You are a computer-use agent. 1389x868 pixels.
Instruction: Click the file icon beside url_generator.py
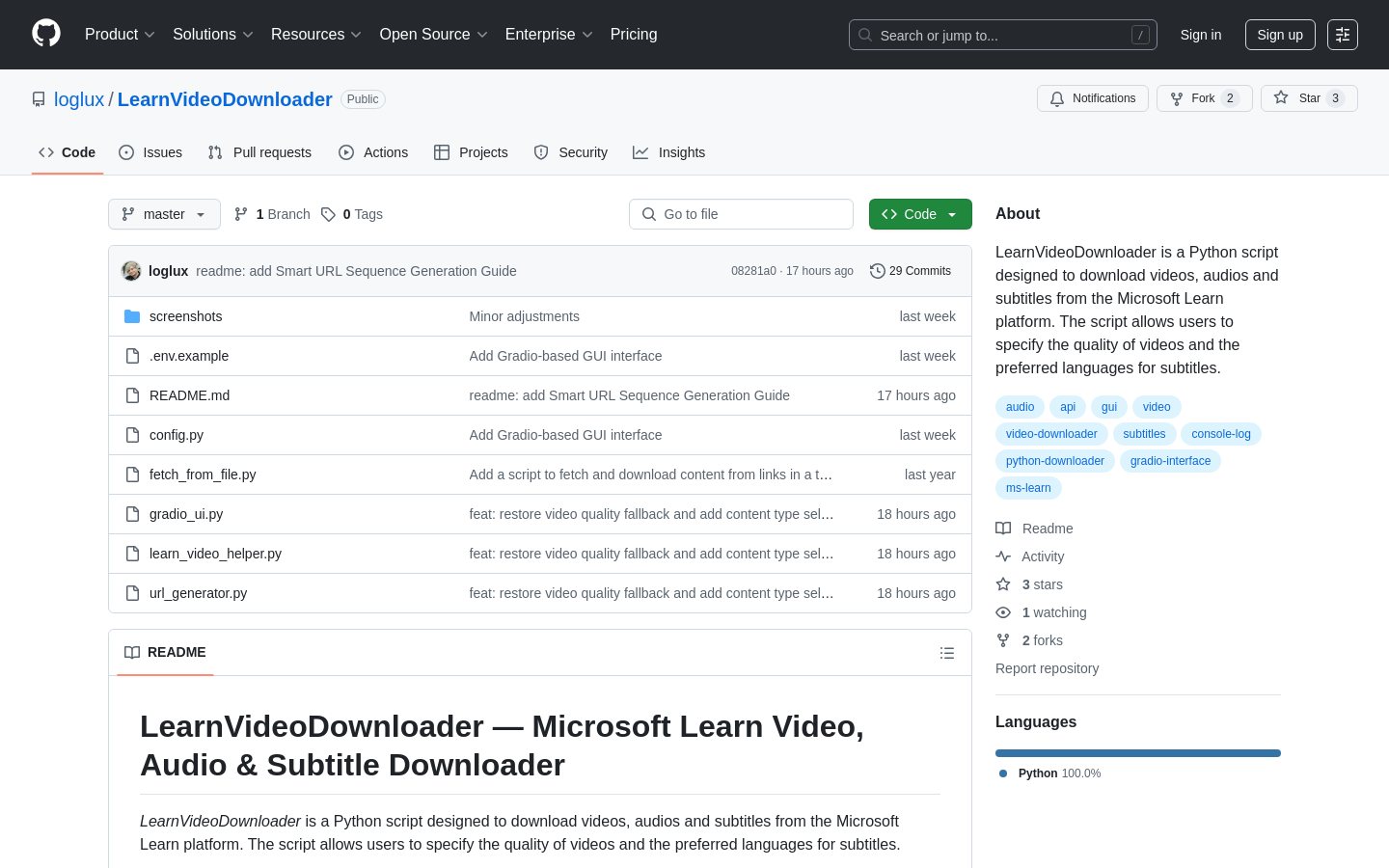tap(132, 593)
